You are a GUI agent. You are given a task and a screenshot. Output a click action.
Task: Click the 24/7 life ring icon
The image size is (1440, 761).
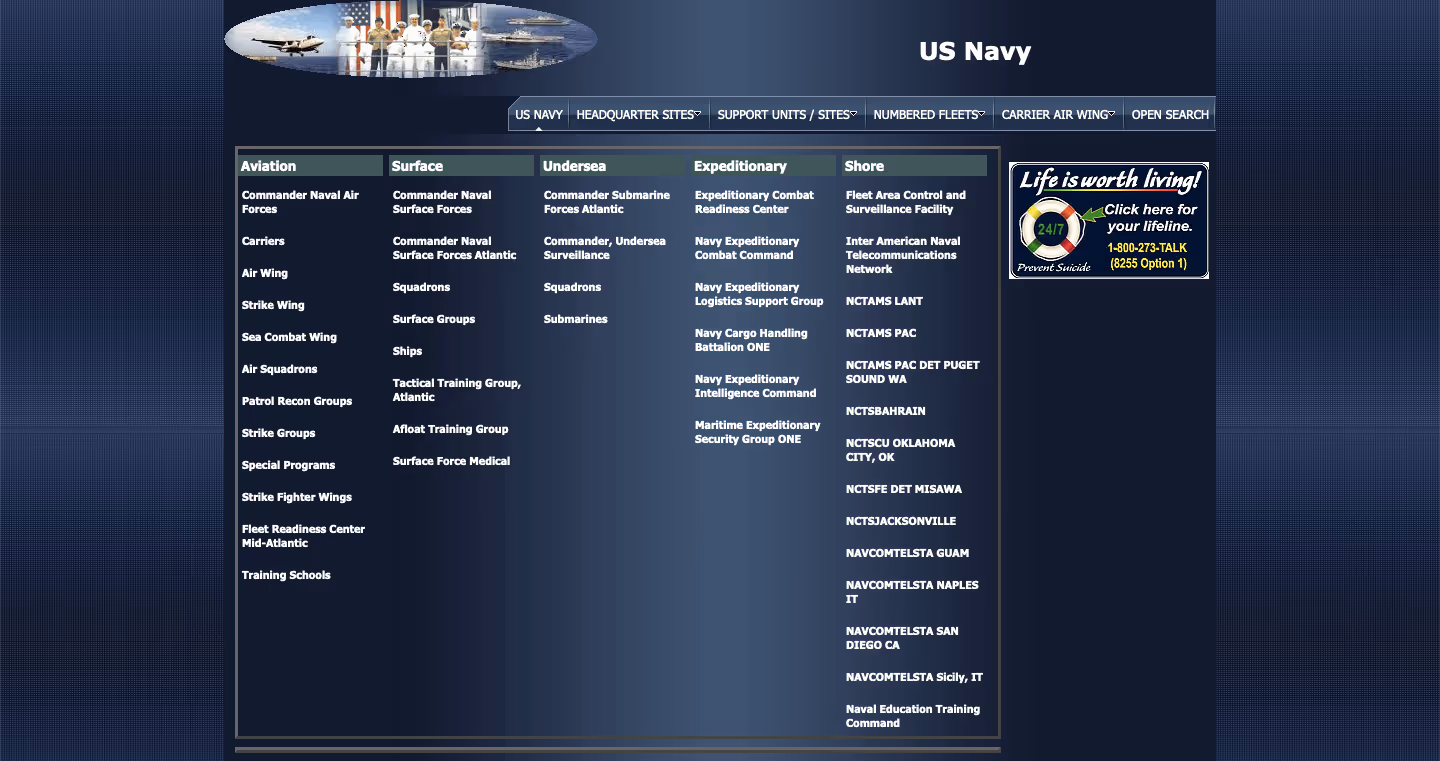click(x=1051, y=229)
